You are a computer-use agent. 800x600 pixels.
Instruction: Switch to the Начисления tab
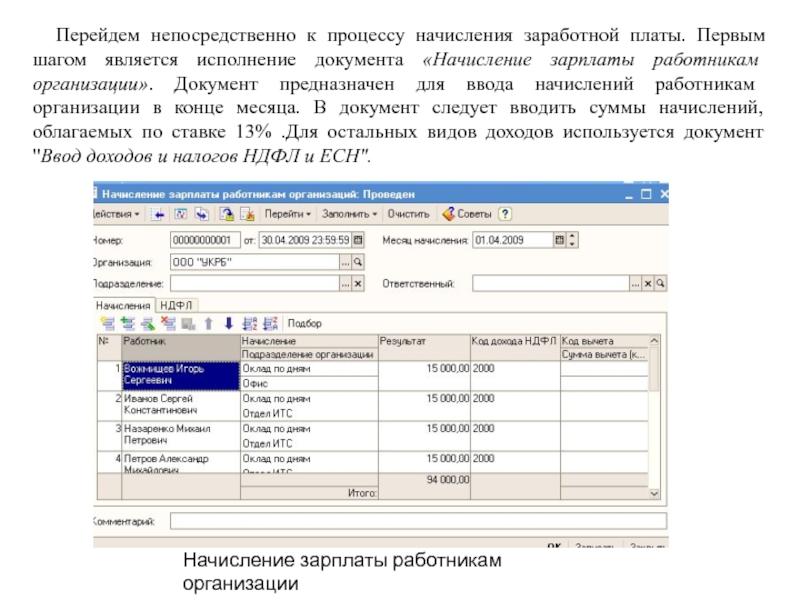click(123, 306)
